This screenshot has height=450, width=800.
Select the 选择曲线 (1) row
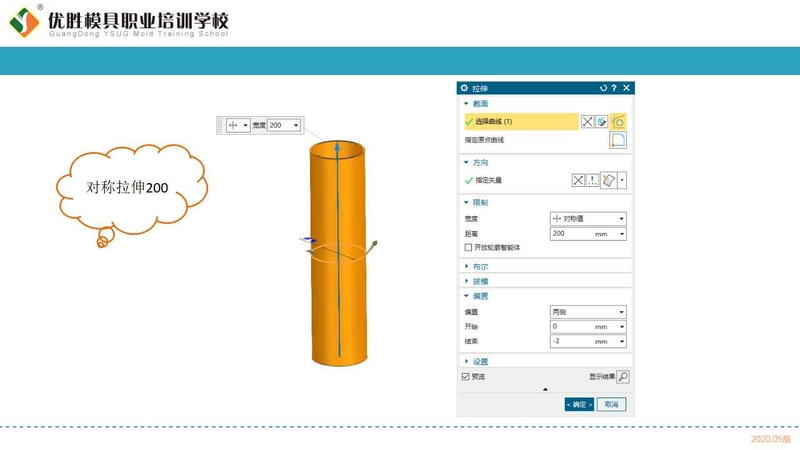pos(521,121)
